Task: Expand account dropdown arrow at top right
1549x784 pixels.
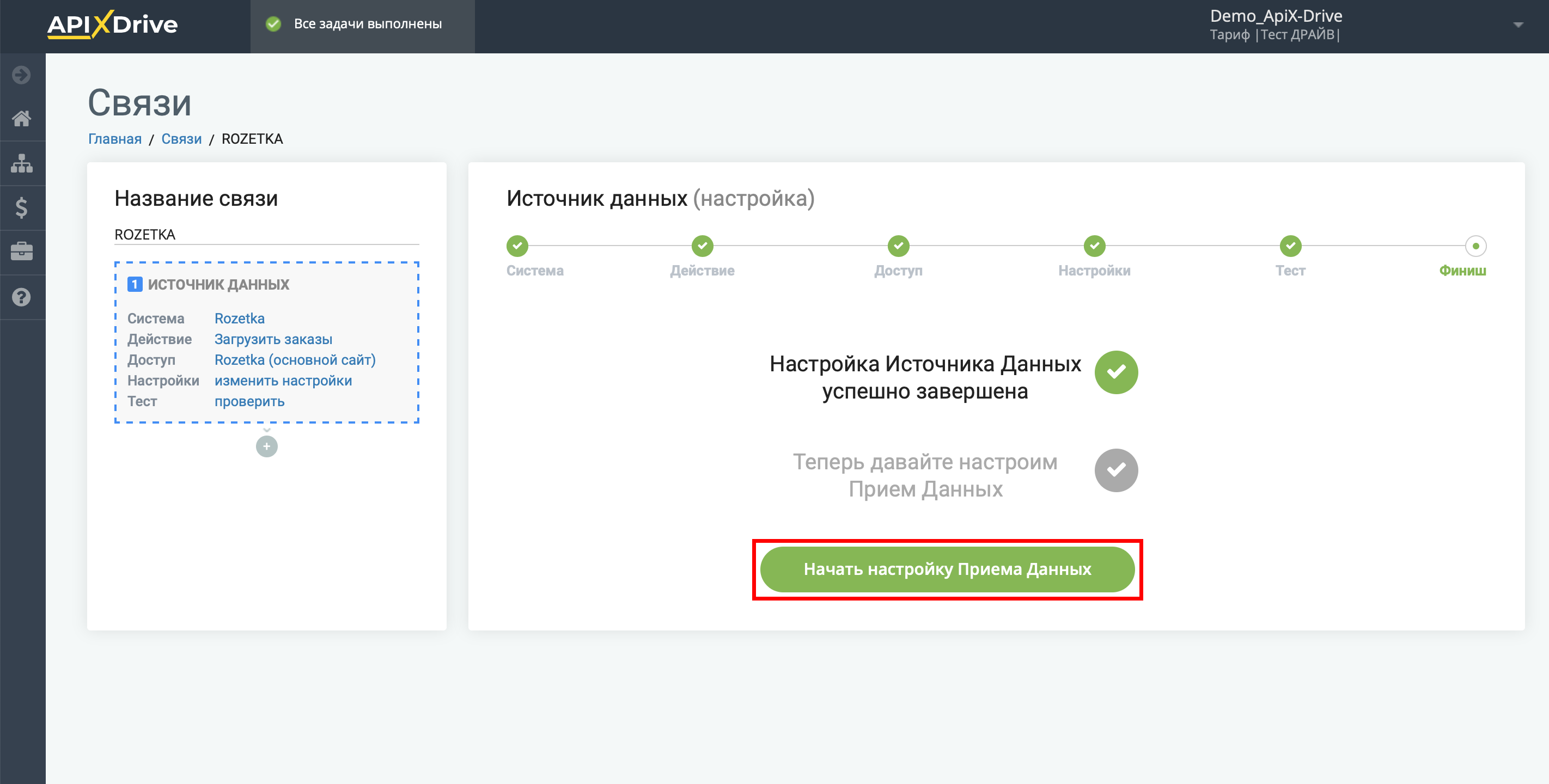Action: 1518,24
